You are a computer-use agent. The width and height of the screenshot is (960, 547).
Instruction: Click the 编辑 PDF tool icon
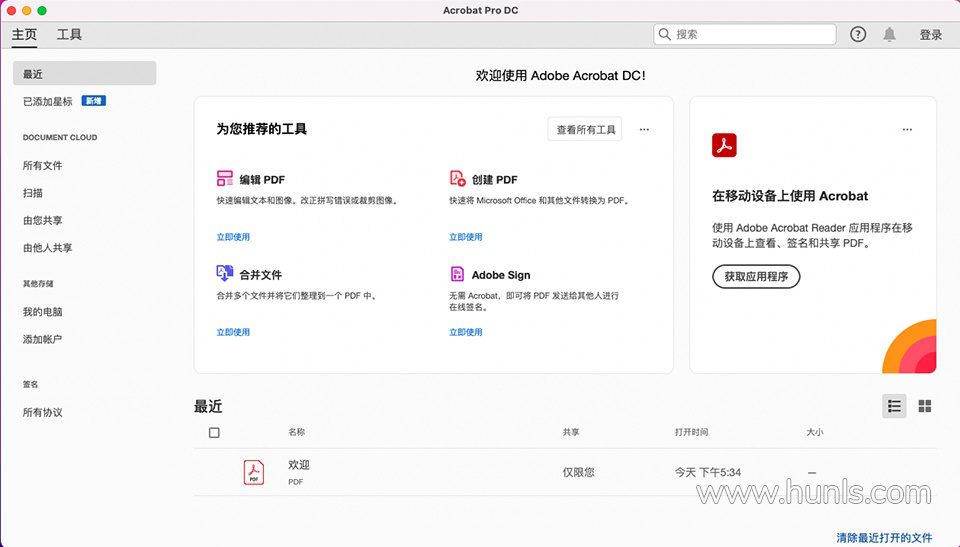[225, 180]
